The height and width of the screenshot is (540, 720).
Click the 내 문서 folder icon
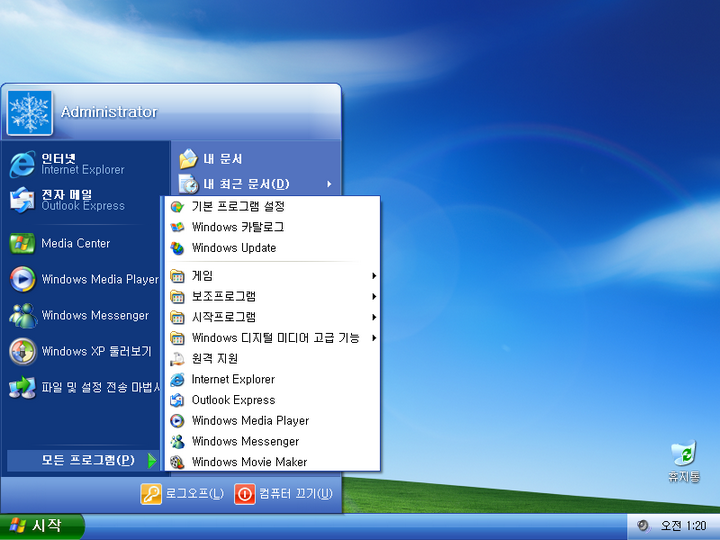tap(188, 159)
